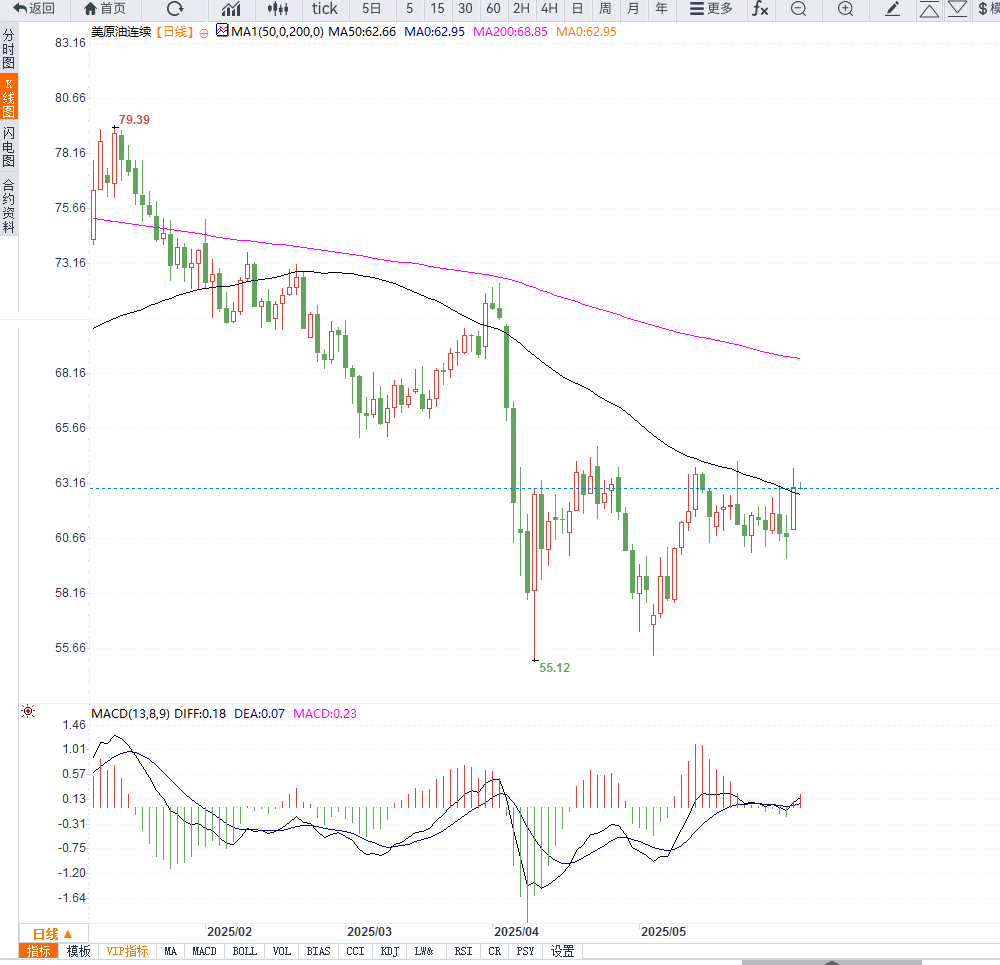Image resolution: width=1000 pixels, height=965 pixels.
Task: Expand the 更多 menu
Action: pyautogui.click(x=711, y=9)
